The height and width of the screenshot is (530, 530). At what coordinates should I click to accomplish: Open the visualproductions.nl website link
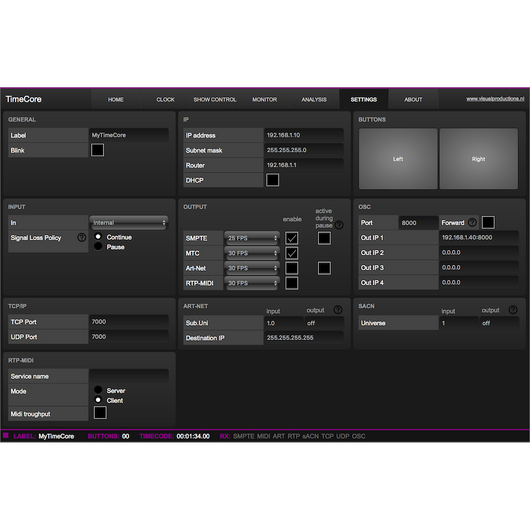click(495, 99)
